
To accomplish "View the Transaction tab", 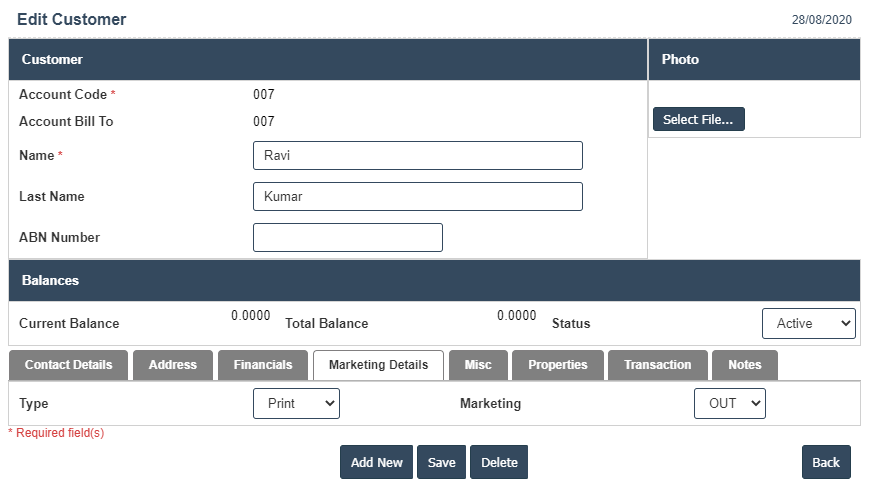I will [657, 365].
